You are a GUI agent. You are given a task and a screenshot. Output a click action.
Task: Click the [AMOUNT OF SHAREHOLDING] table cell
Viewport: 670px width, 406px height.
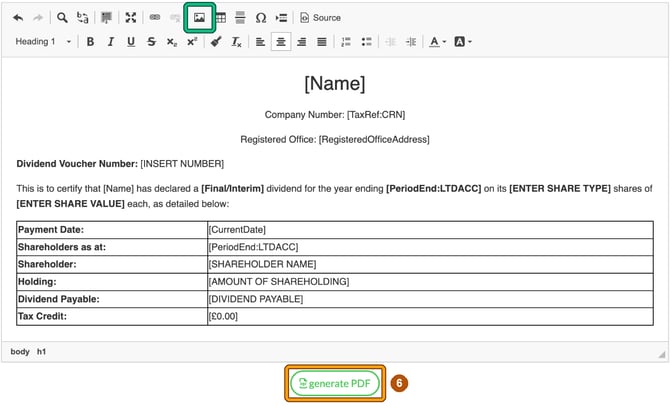click(x=430, y=282)
